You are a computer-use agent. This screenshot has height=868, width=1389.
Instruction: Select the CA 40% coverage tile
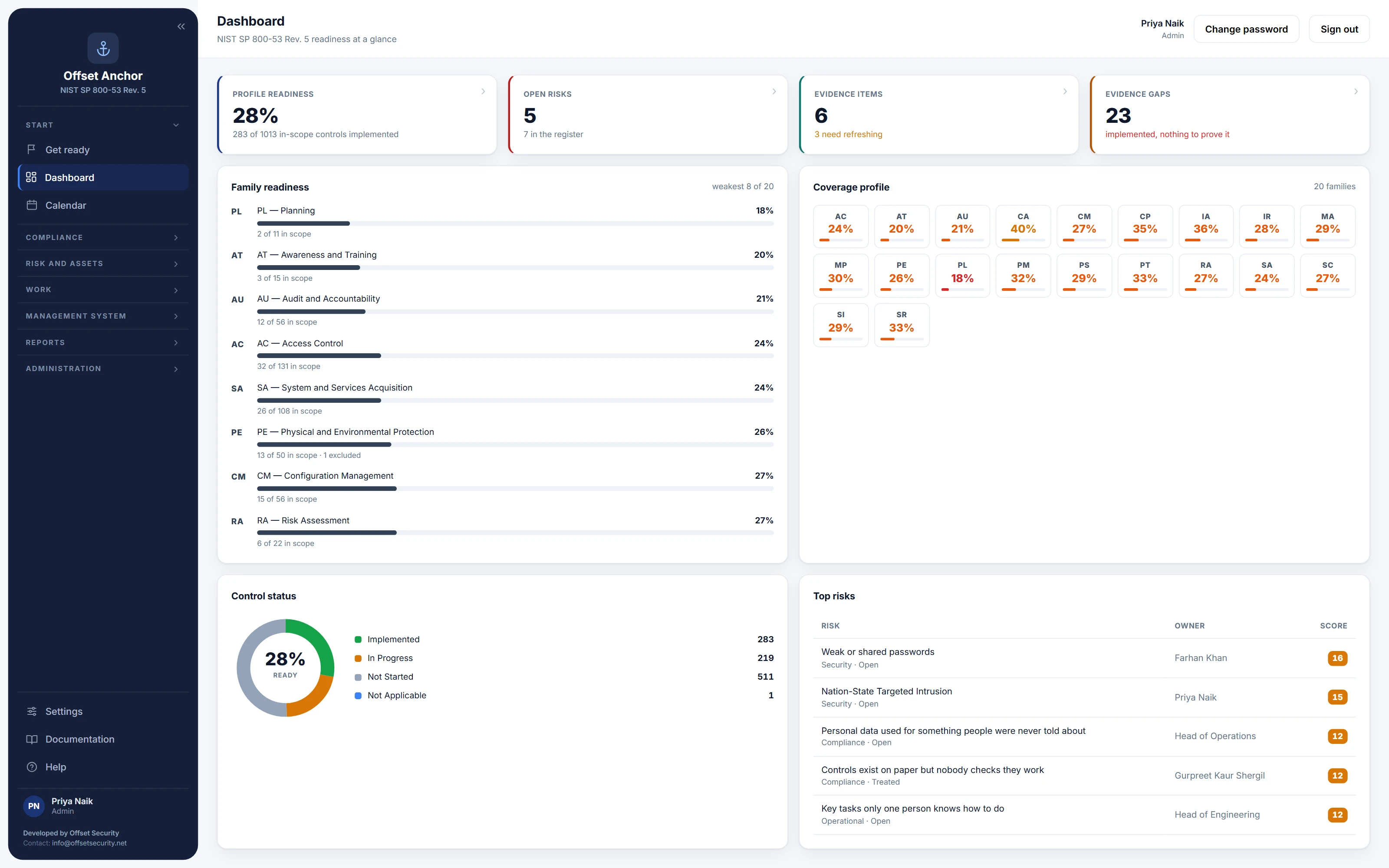[1023, 226]
